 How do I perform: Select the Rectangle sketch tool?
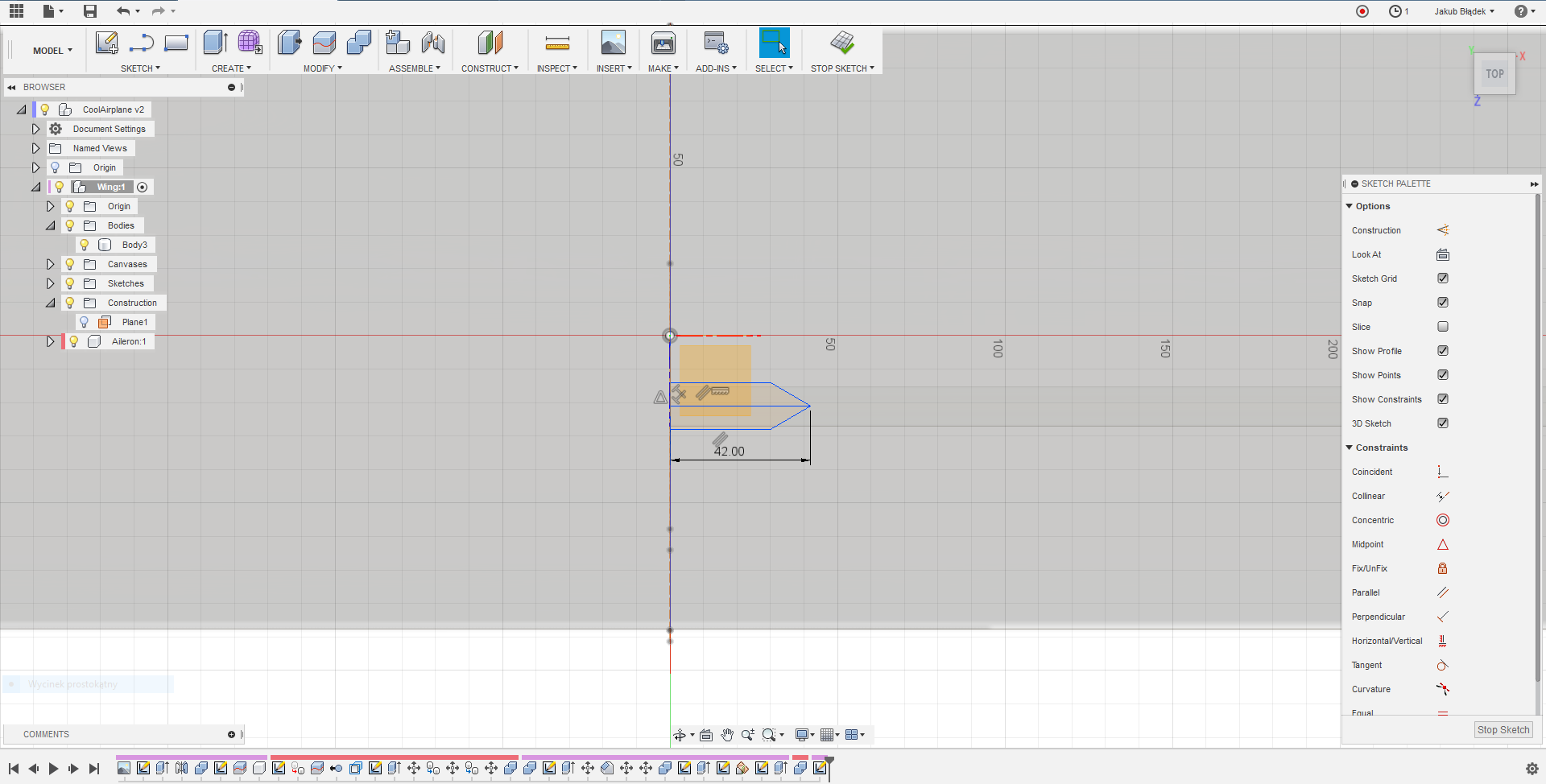[176, 43]
